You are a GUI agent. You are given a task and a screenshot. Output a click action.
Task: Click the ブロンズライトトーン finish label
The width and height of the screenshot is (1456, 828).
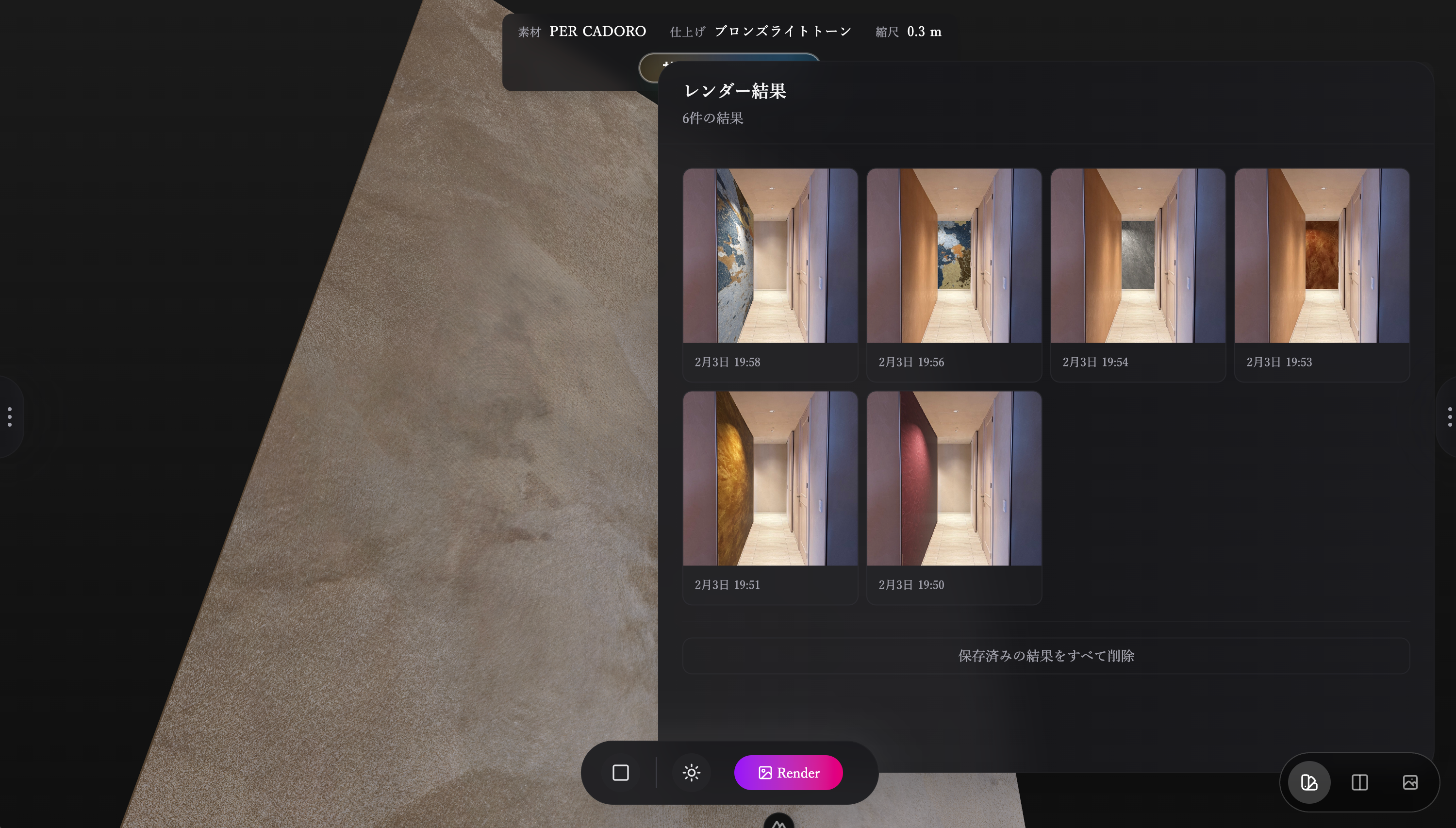pyautogui.click(x=782, y=31)
